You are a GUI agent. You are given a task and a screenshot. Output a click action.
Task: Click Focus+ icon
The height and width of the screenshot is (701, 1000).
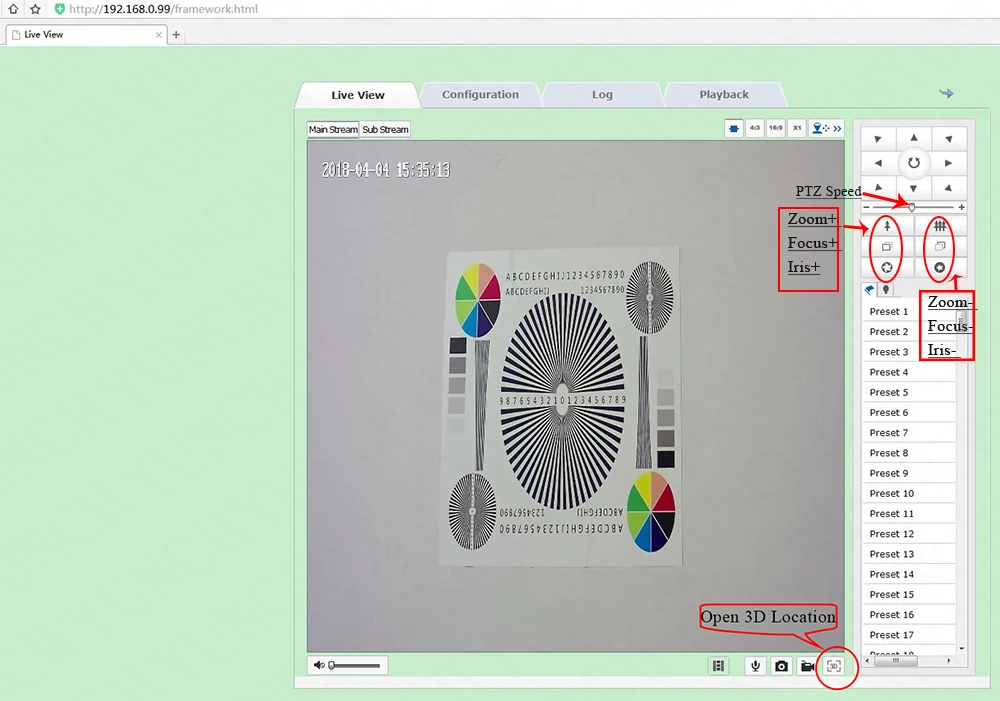pos(887,246)
